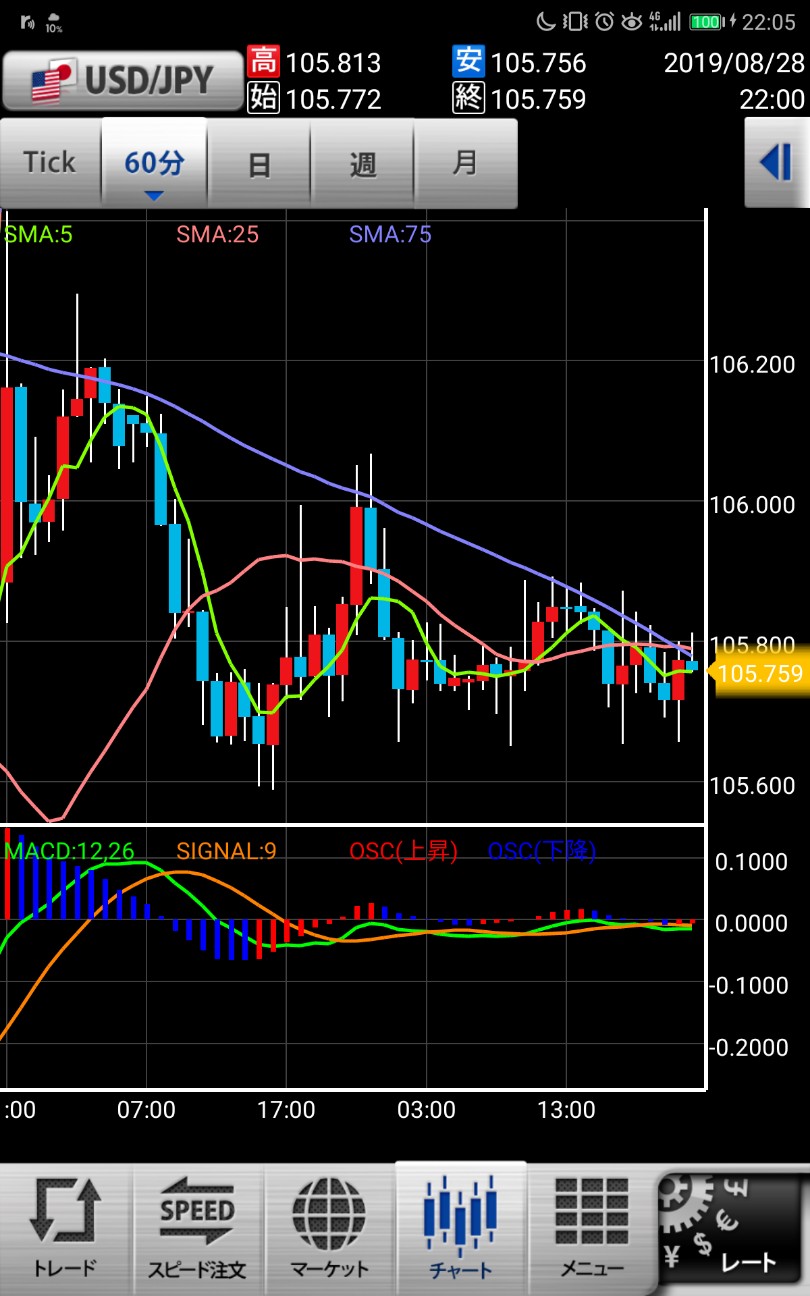Image resolution: width=810 pixels, height=1296 pixels.
Task: Tap the OSC(下降) legend label
Action: [x=542, y=851]
